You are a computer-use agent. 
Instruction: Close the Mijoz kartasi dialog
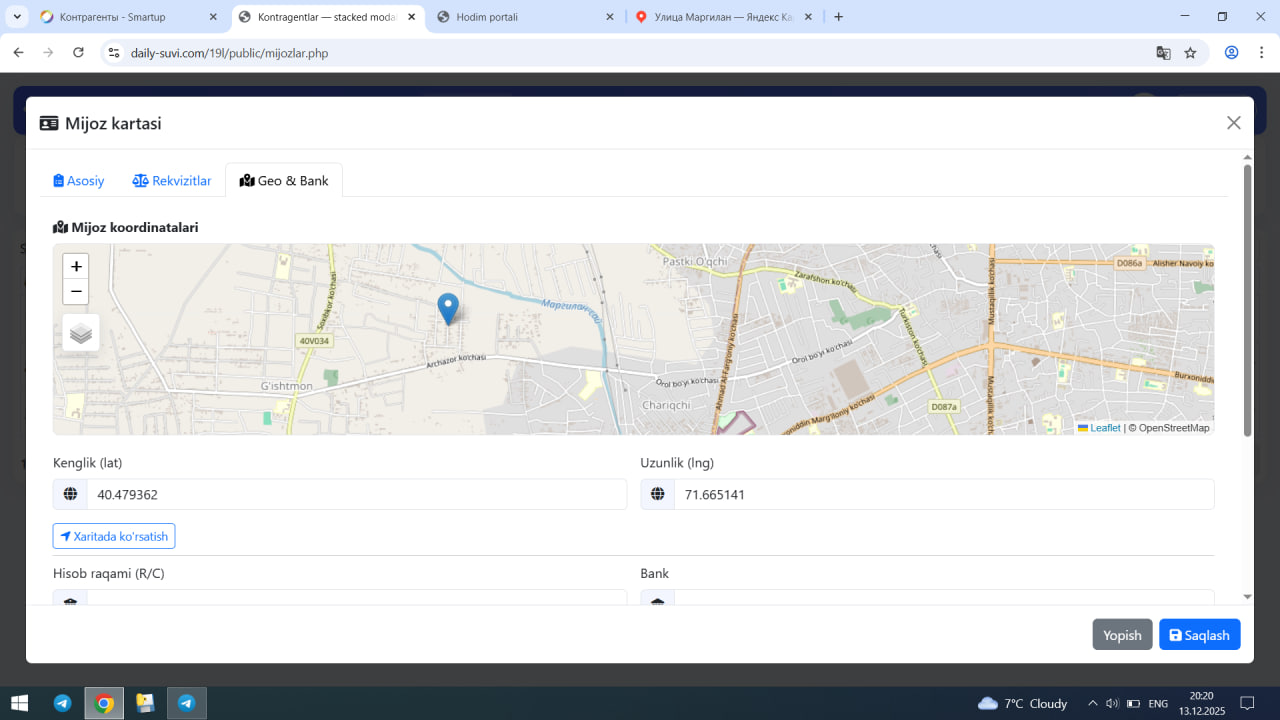pyautogui.click(x=1234, y=123)
